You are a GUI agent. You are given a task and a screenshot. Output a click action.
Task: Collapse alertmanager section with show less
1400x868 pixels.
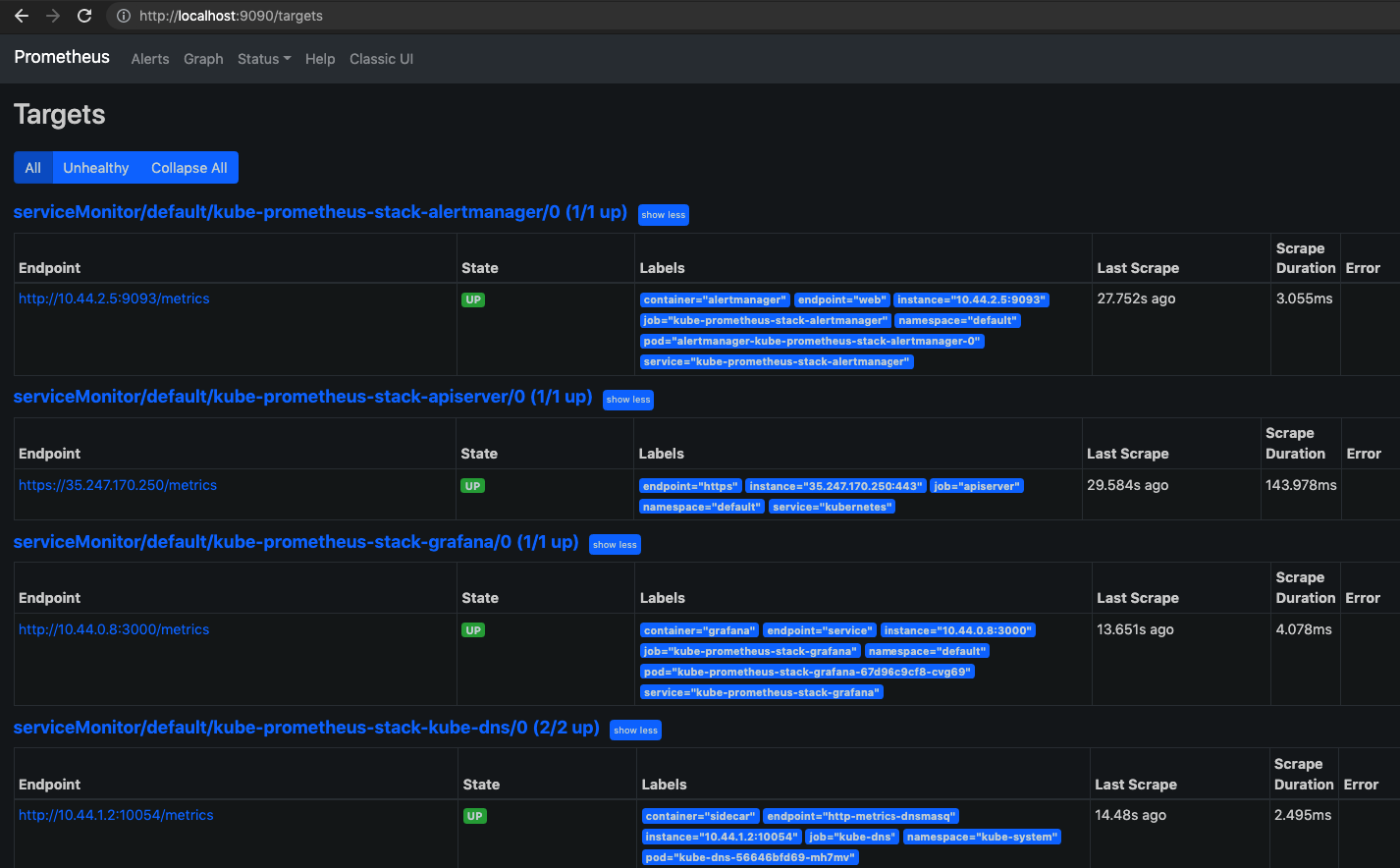click(x=664, y=215)
